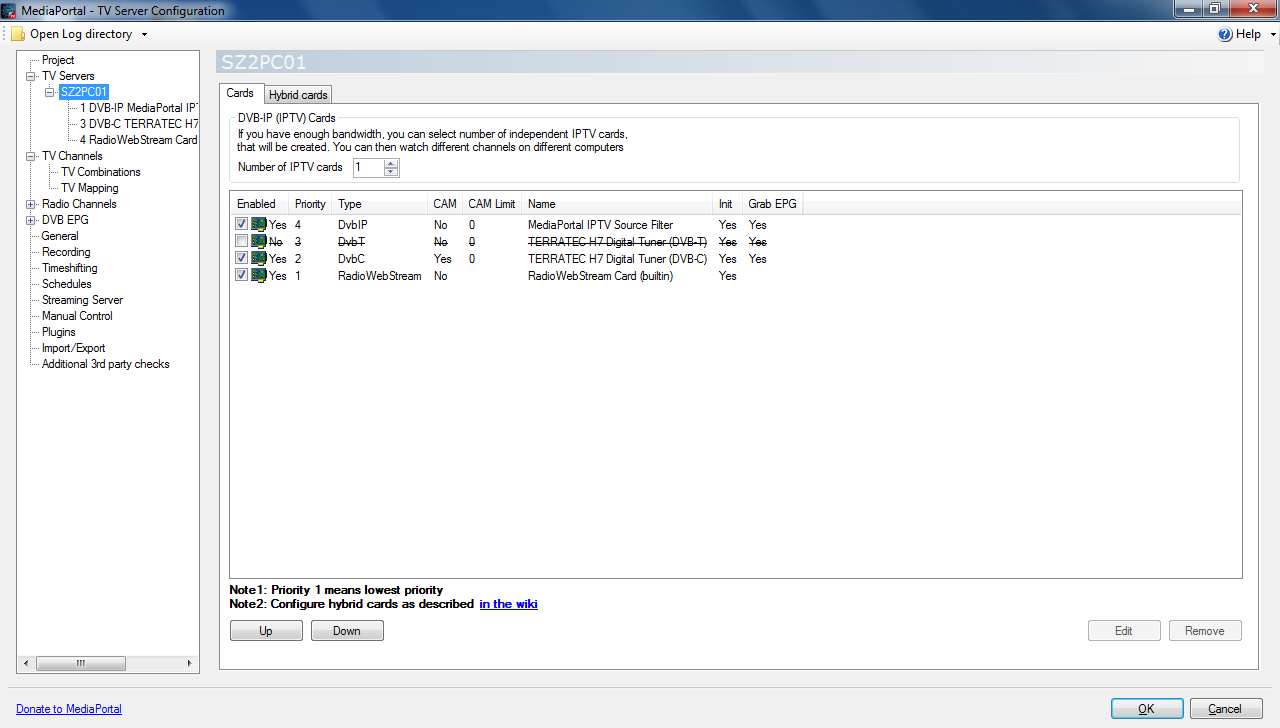This screenshot has height=728, width=1280.
Task: Collapse the TV Servers tree node
Action: [x=31, y=76]
